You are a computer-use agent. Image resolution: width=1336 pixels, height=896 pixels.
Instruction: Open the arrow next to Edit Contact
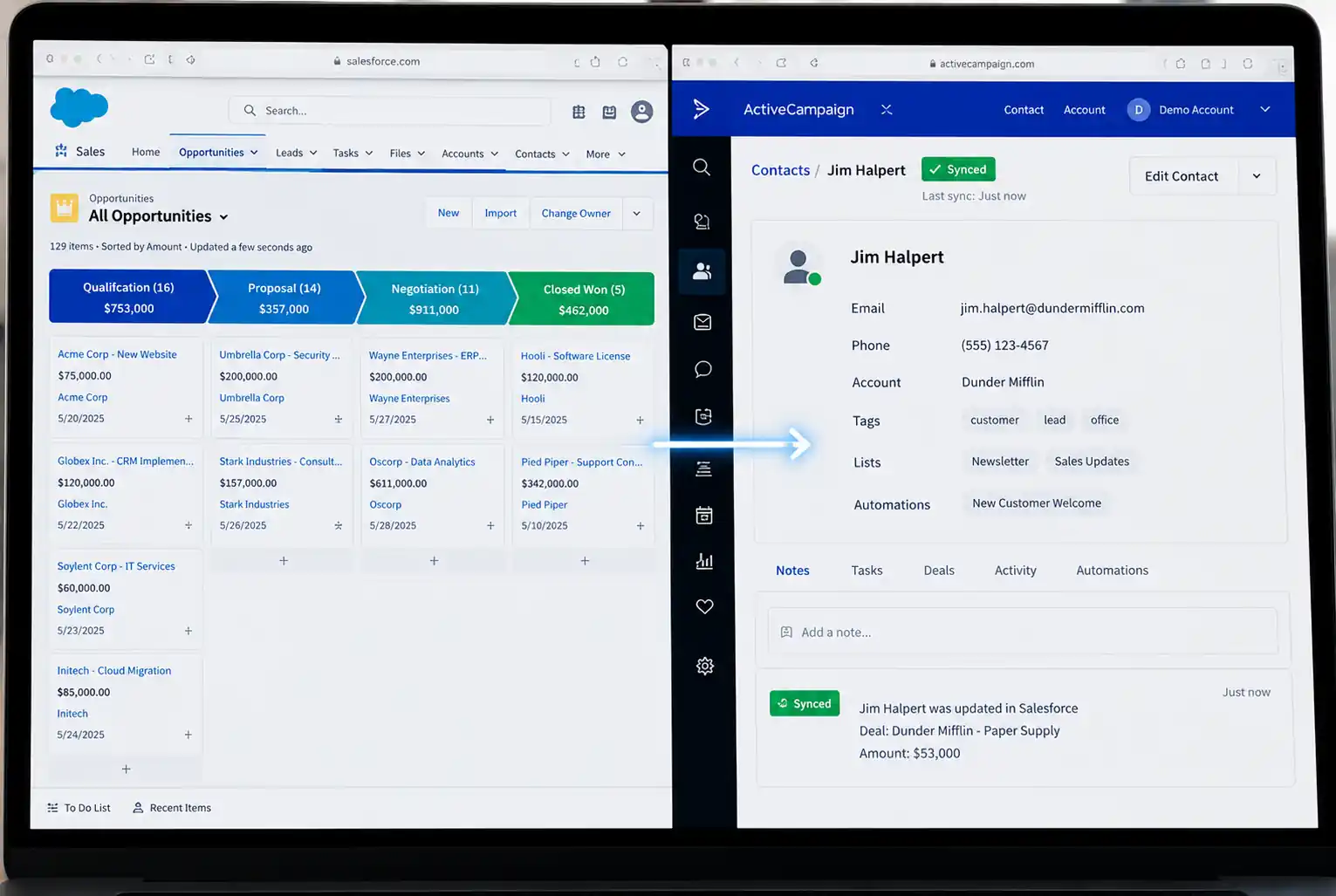click(x=1257, y=176)
